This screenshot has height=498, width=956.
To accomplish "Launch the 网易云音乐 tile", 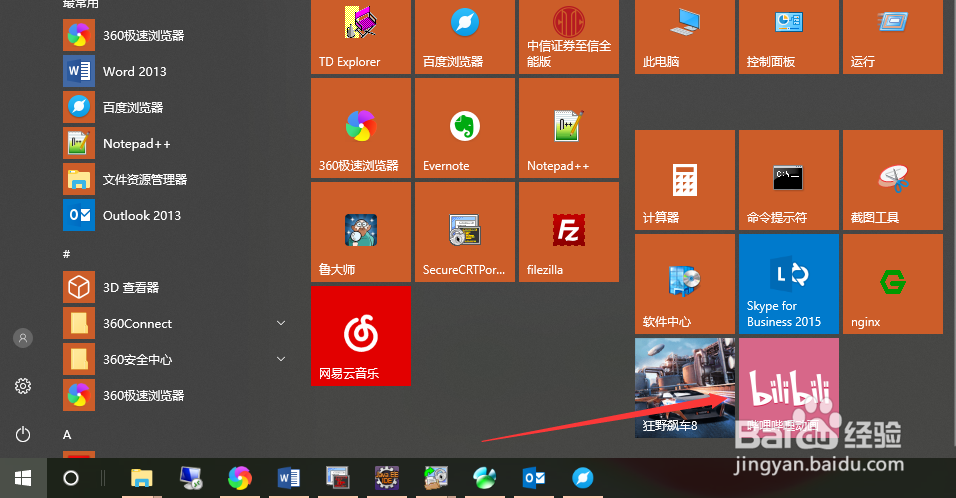I will tap(361, 336).
